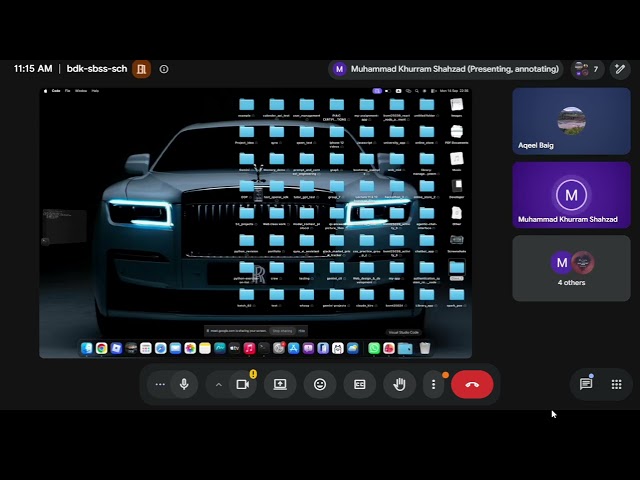Select the Screenshots stack on desktop
This screenshot has height=480, width=640.
456,243
